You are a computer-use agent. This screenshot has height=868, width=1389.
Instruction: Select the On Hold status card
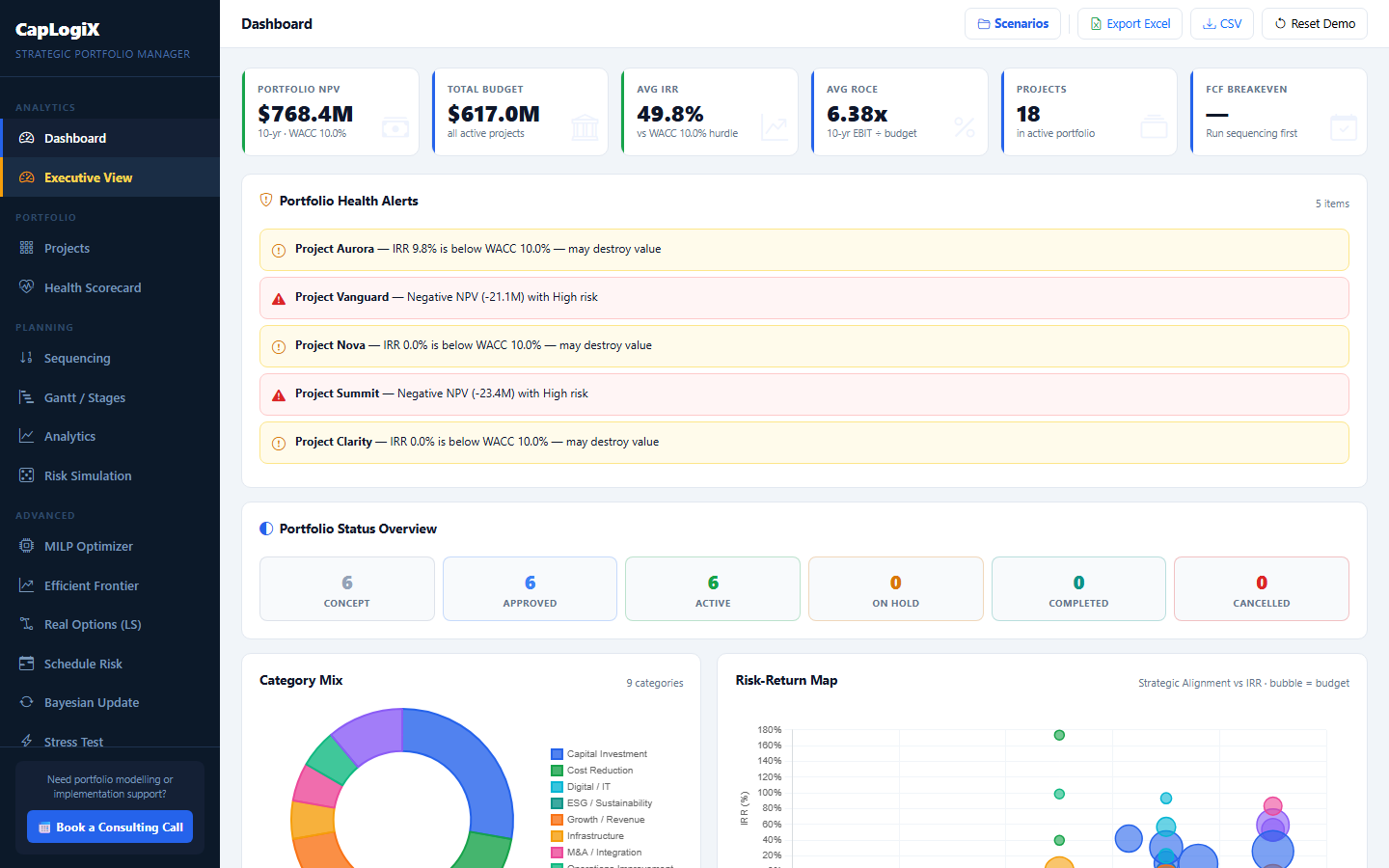(896, 588)
